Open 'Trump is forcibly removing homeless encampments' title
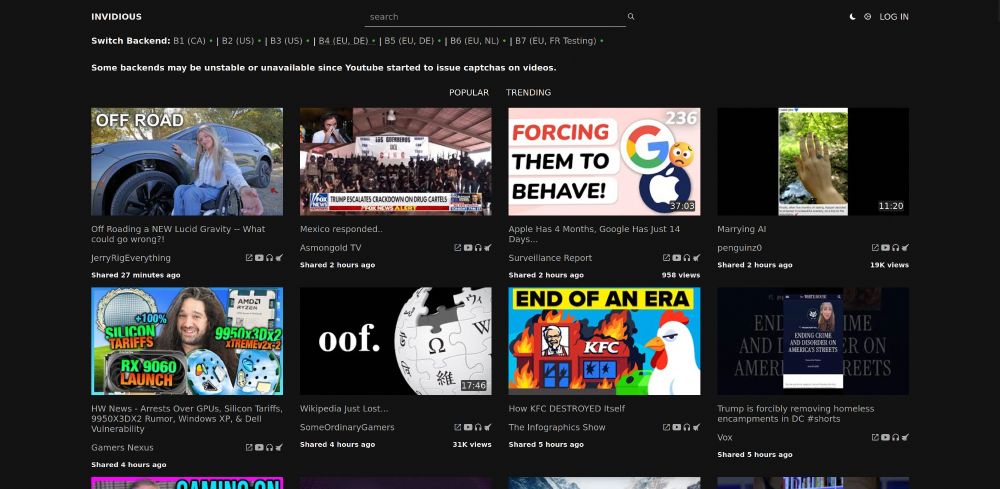This screenshot has width=1000, height=489. pos(795,414)
